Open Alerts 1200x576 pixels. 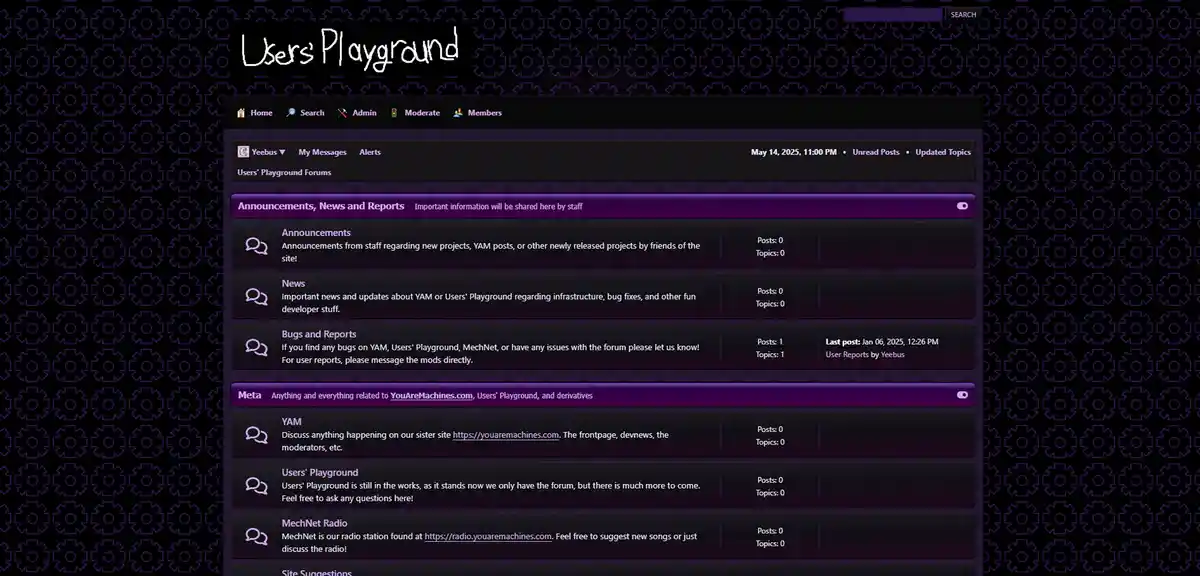click(370, 152)
